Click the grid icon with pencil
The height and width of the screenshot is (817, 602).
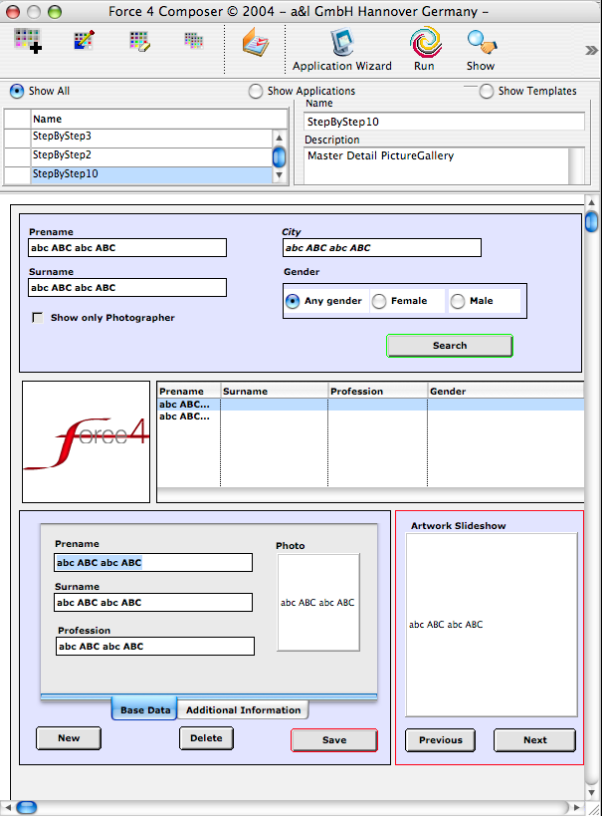click(x=84, y=42)
